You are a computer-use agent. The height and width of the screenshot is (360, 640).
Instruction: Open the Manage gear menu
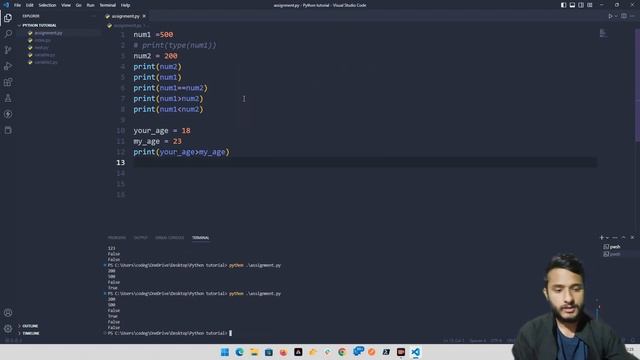tap(8, 329)
